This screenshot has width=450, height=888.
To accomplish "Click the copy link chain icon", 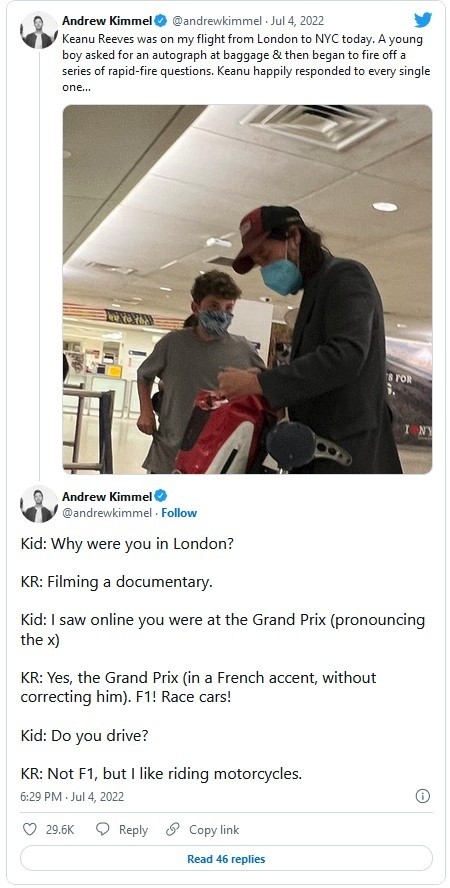I will (173, 830).
